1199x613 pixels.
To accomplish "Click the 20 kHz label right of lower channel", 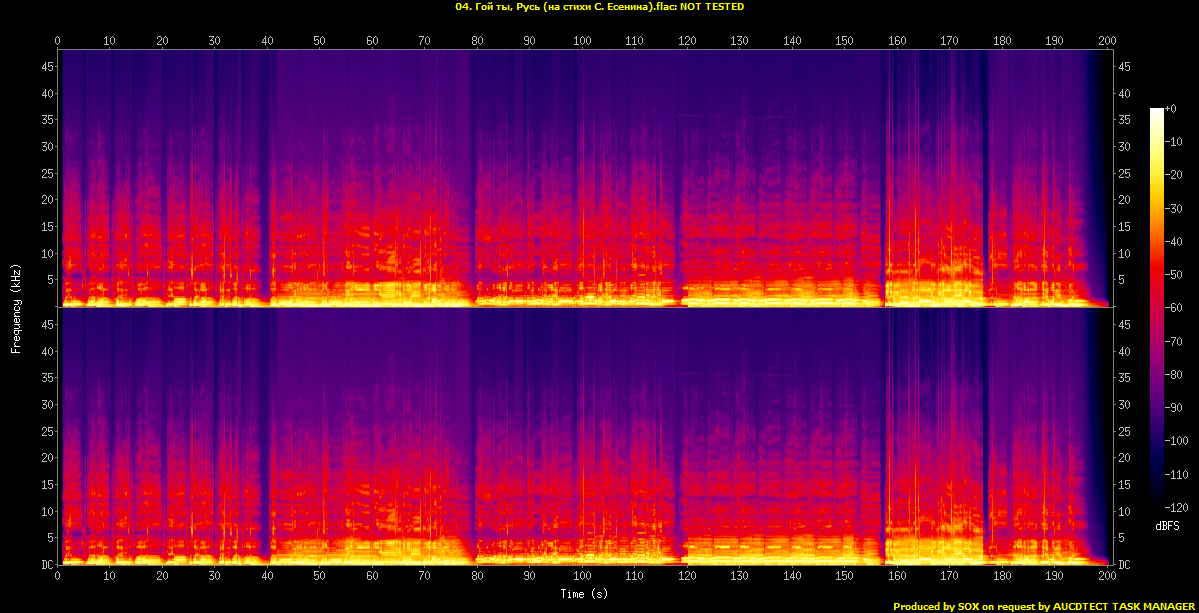I will (1123, 458).
